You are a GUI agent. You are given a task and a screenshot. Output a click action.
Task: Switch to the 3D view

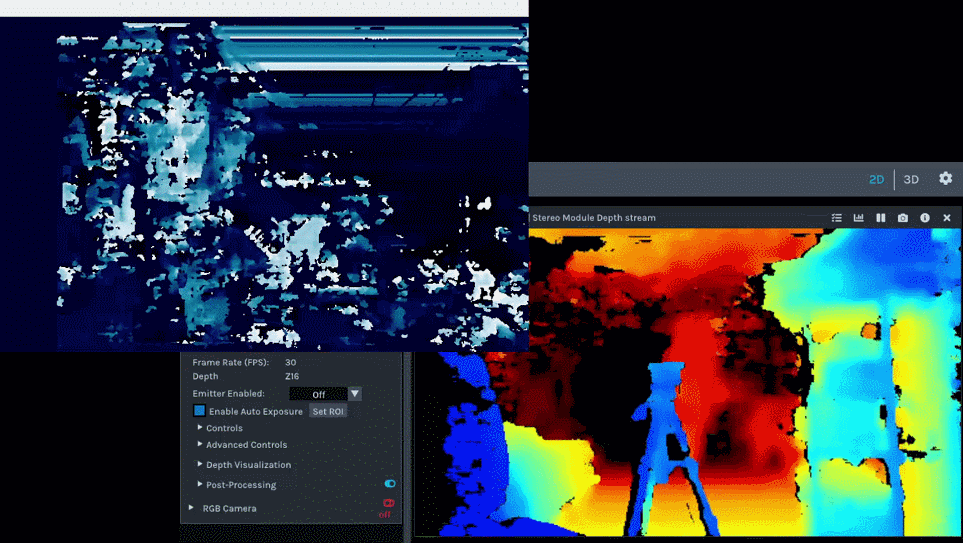(911, 180)
